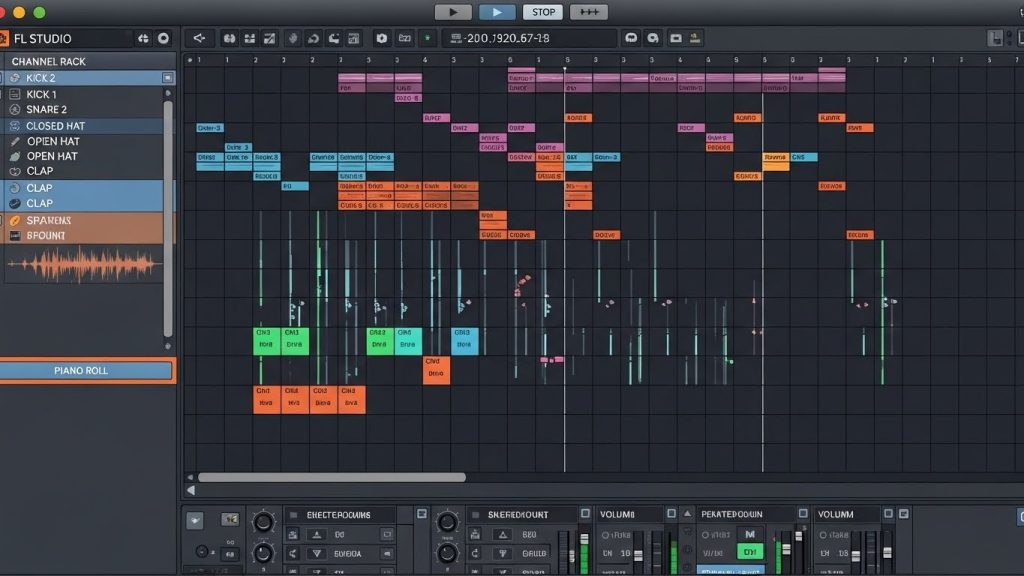Screen dimensions: 1024x576
Task: Select the Kick 2 instrument icon
Action: pyautogui.click(x=14, y=78)
